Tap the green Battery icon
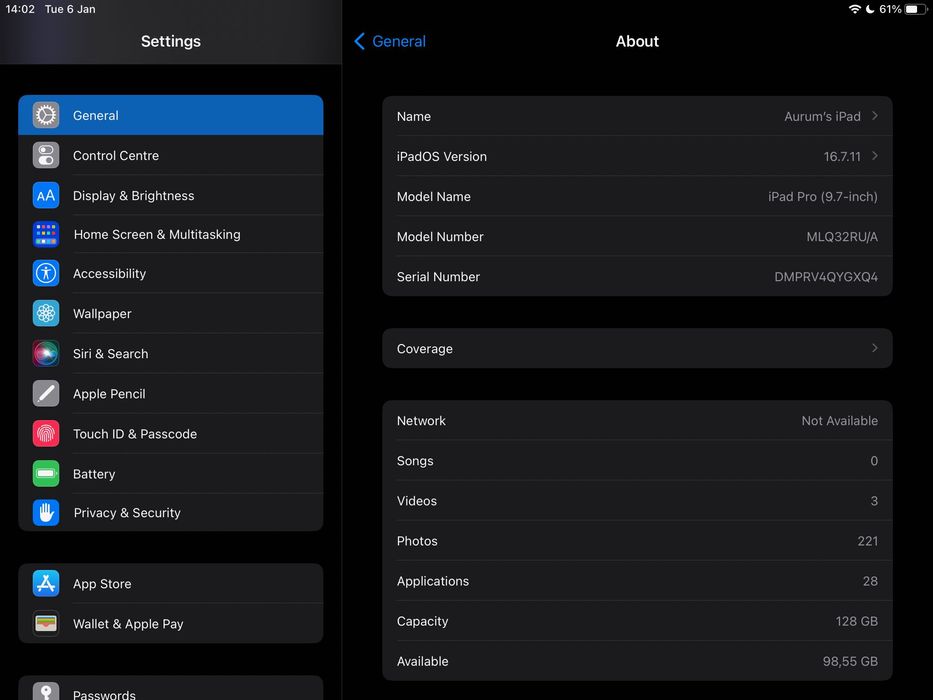This screenshot has height=700, width=933. [x=46, y=474]
